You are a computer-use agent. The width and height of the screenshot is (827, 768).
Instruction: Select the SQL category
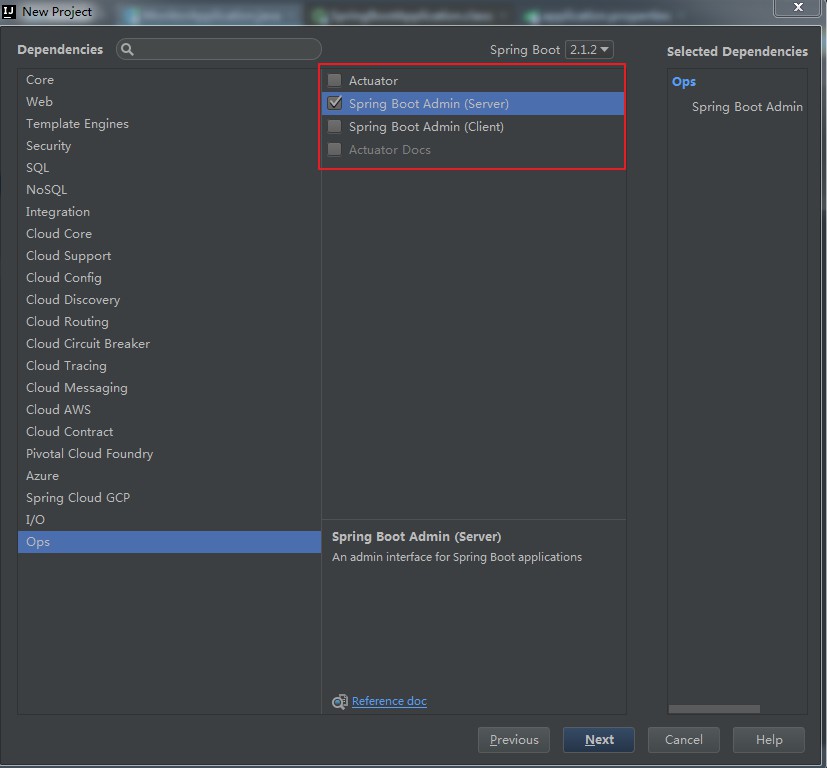point(169,168)
